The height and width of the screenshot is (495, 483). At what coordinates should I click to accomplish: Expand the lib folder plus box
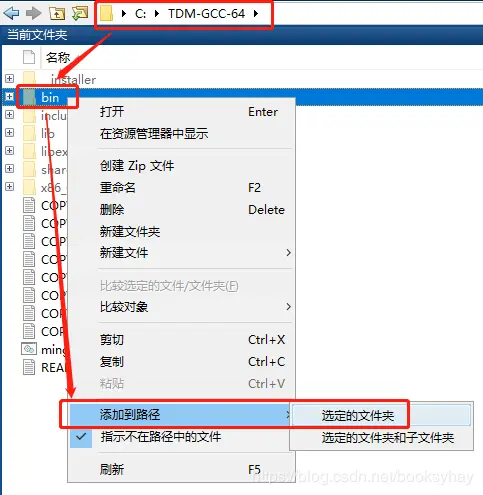pyautogui.click(x=10, y=133)
